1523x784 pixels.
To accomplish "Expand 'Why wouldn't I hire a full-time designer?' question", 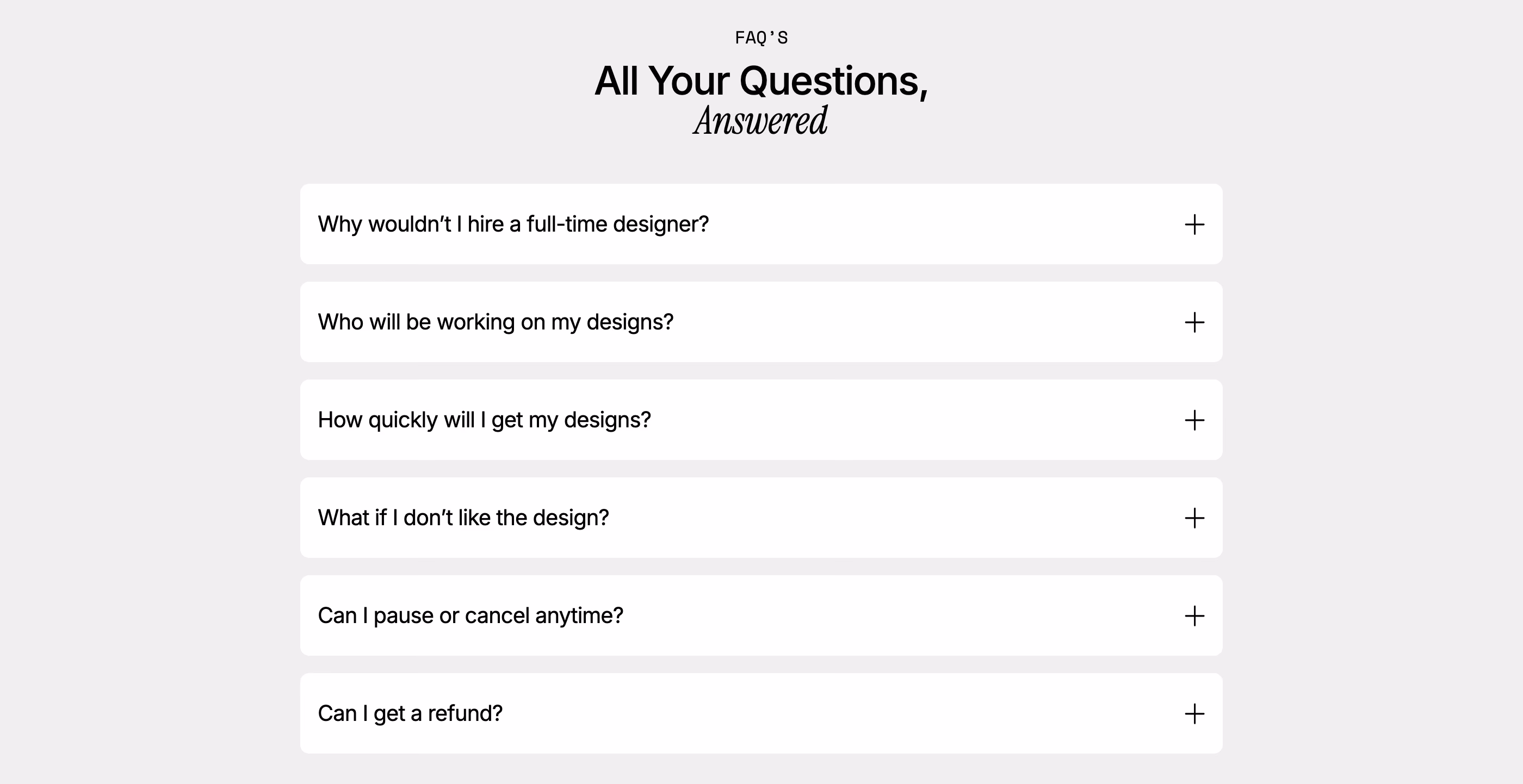I will [x=513, y=225].
